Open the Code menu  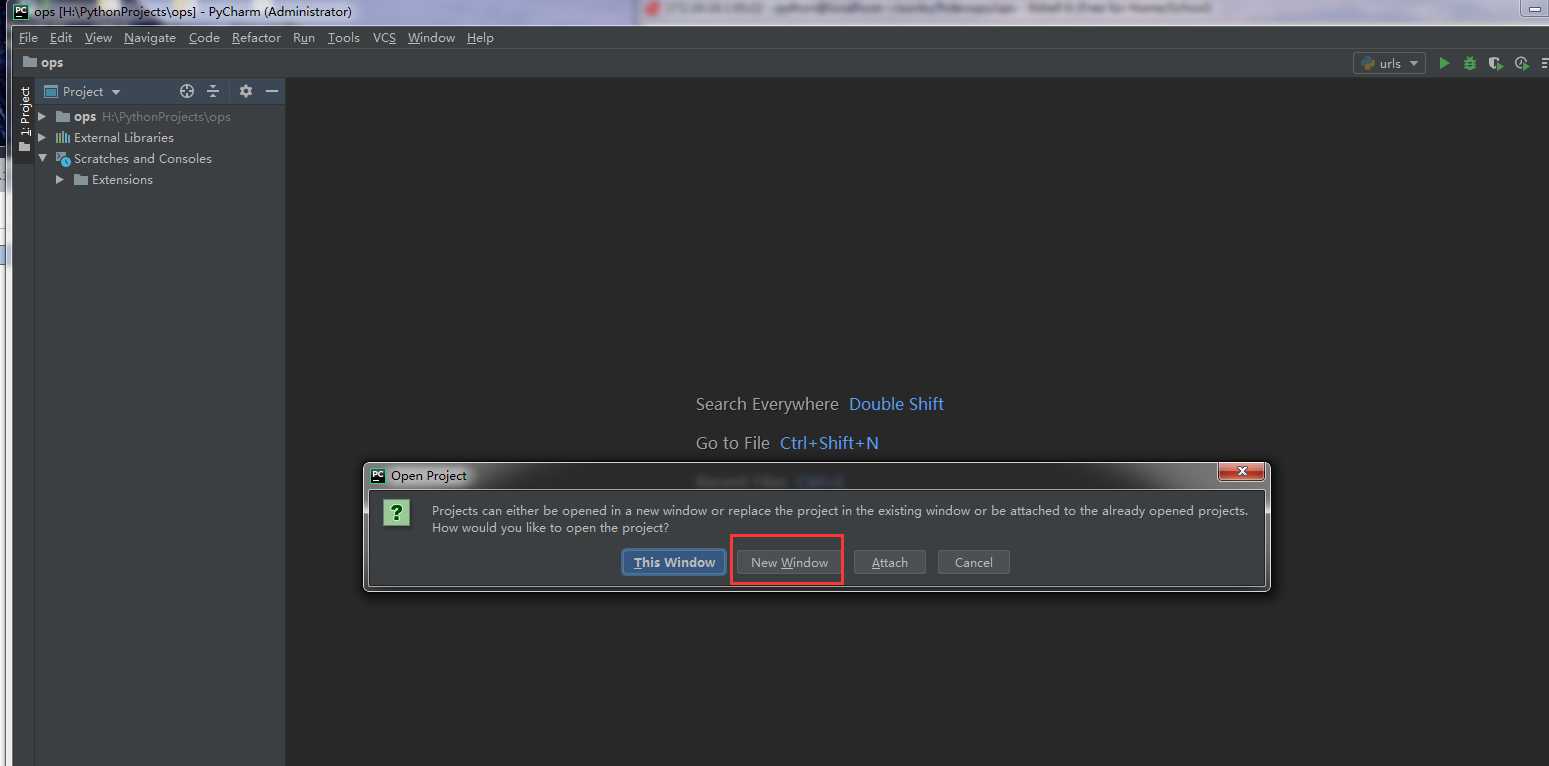204,37
